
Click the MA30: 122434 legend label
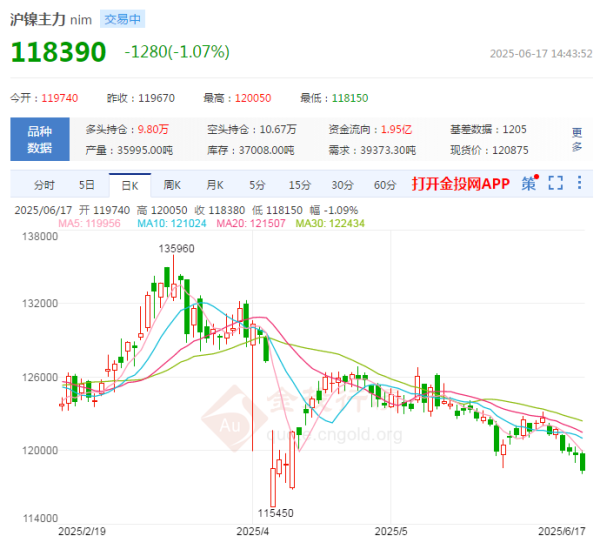tap(330, 223)
